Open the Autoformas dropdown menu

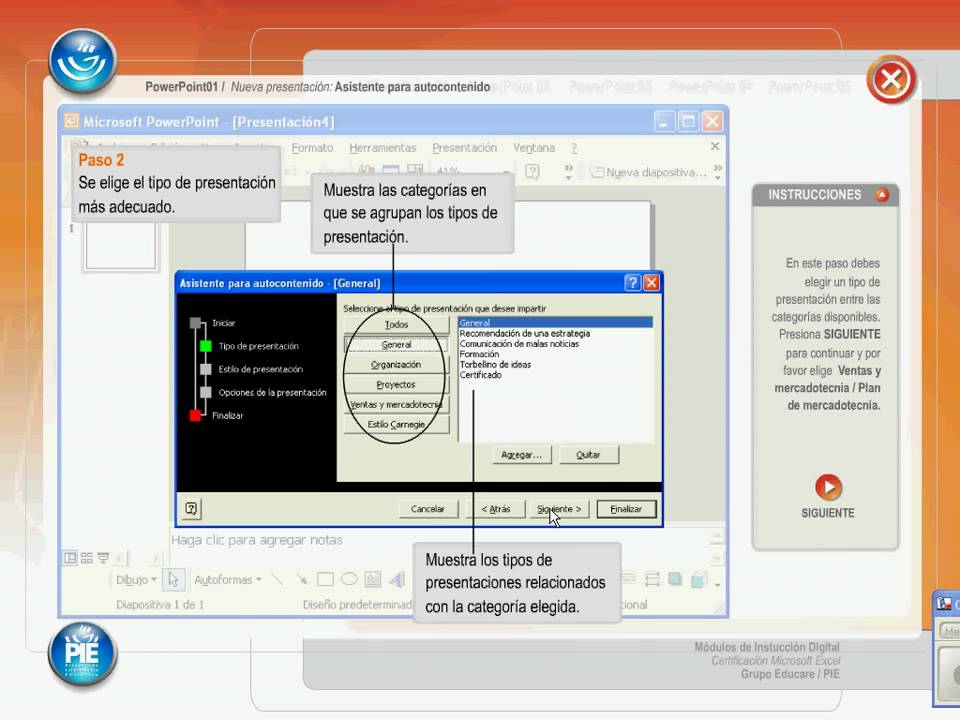228,579
